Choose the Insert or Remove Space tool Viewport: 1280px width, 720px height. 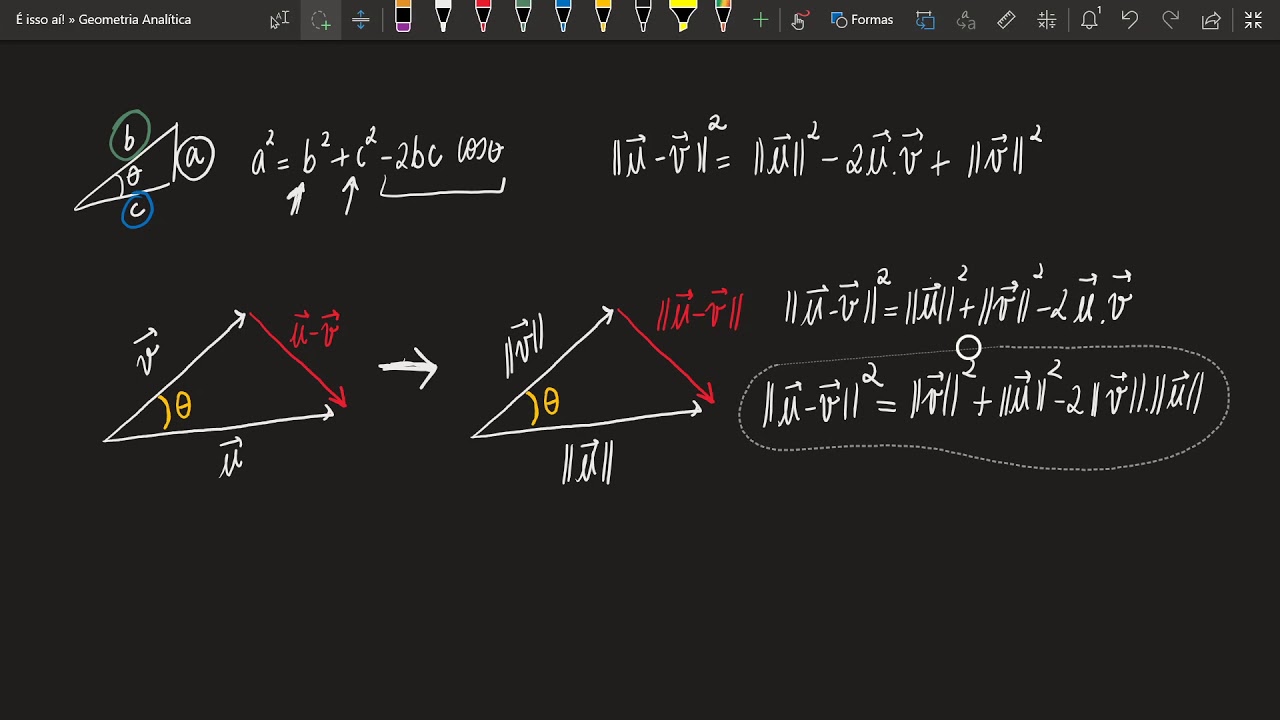click(361, 20)
